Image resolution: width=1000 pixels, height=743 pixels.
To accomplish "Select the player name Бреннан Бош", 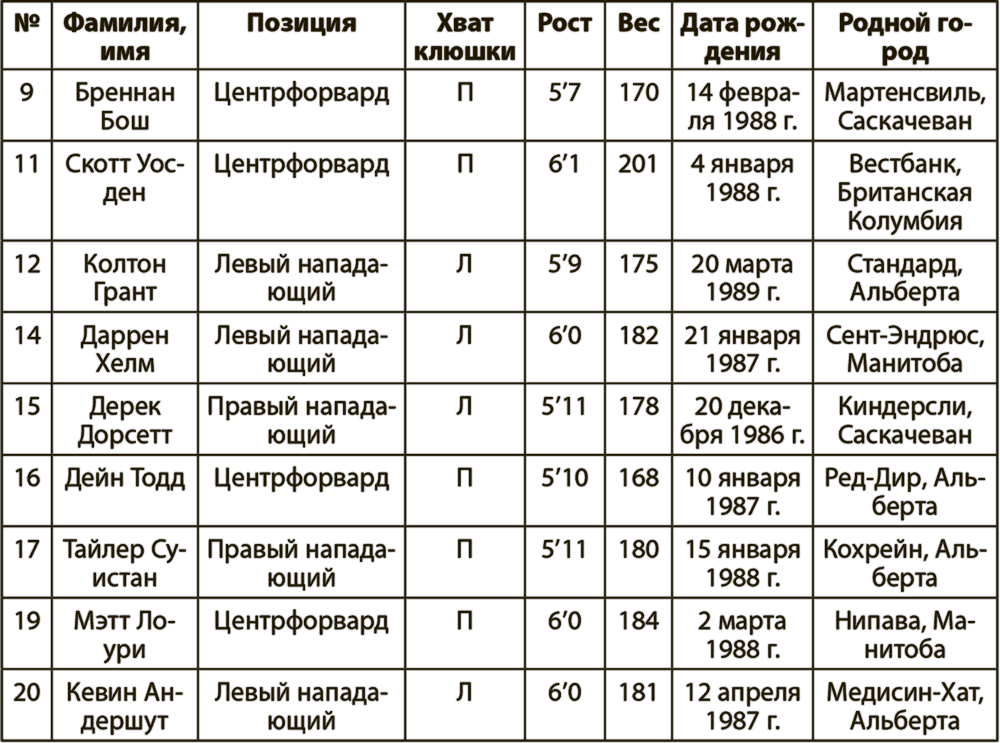I will coord(125,107).
